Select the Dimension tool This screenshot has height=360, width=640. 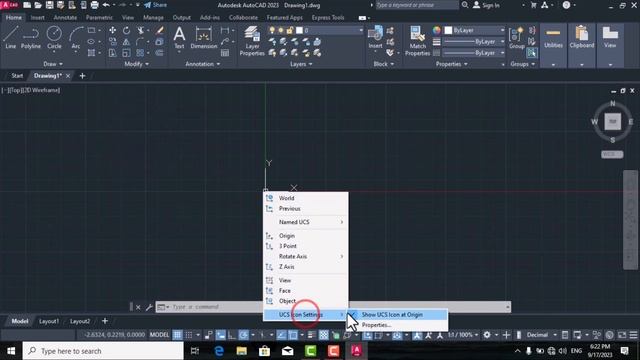coord(204,38)
